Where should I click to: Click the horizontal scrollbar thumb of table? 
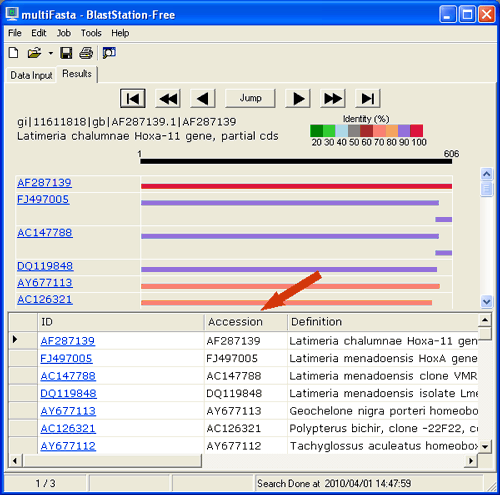click(112, 461)
